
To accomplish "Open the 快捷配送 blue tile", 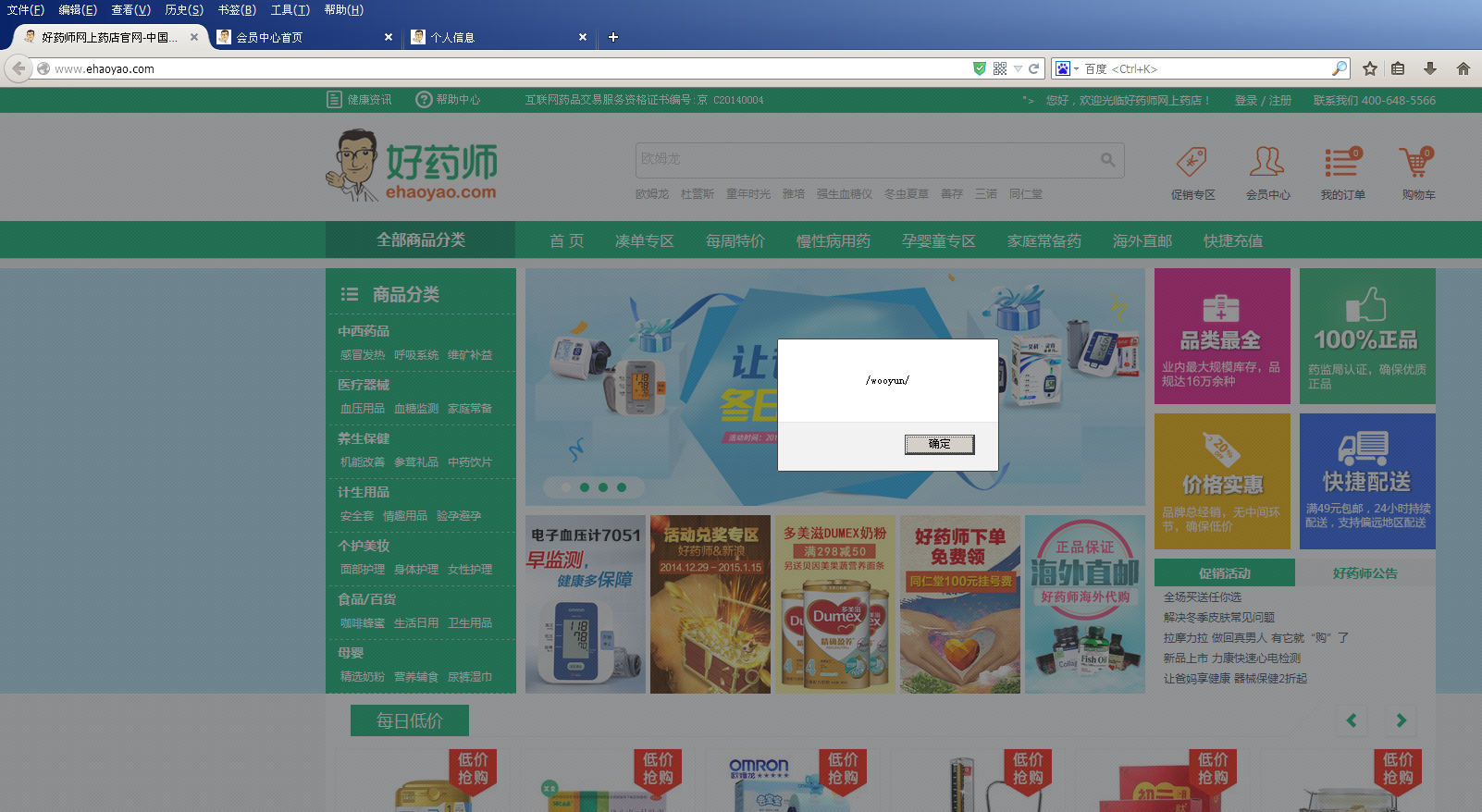I will click(x=1367, y=481).
